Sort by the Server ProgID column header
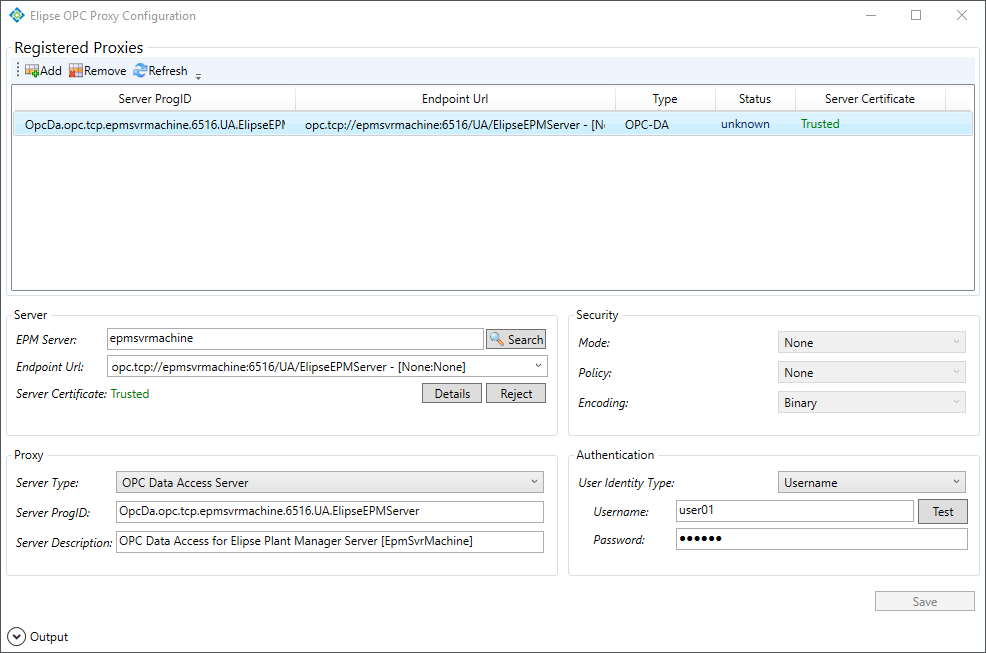This screenshot has height=653, width=986. 154,99
